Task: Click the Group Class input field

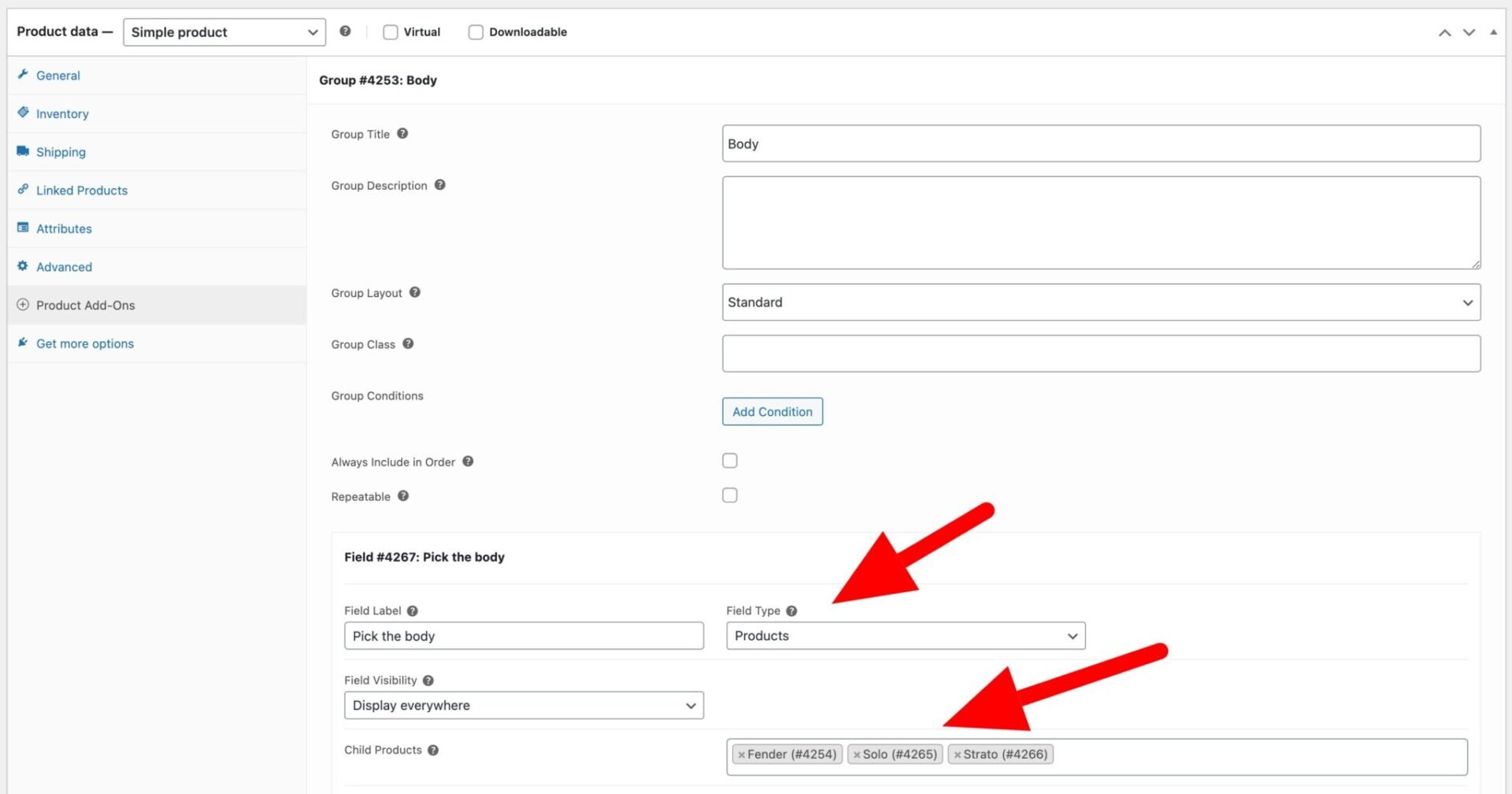Action: click(x=1101, y=354)
